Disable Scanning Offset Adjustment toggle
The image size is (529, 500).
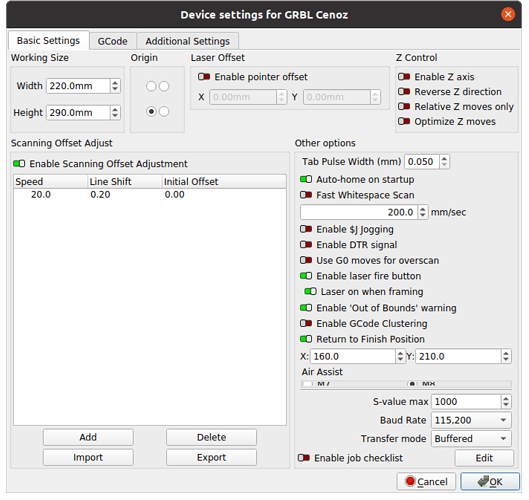19,164
